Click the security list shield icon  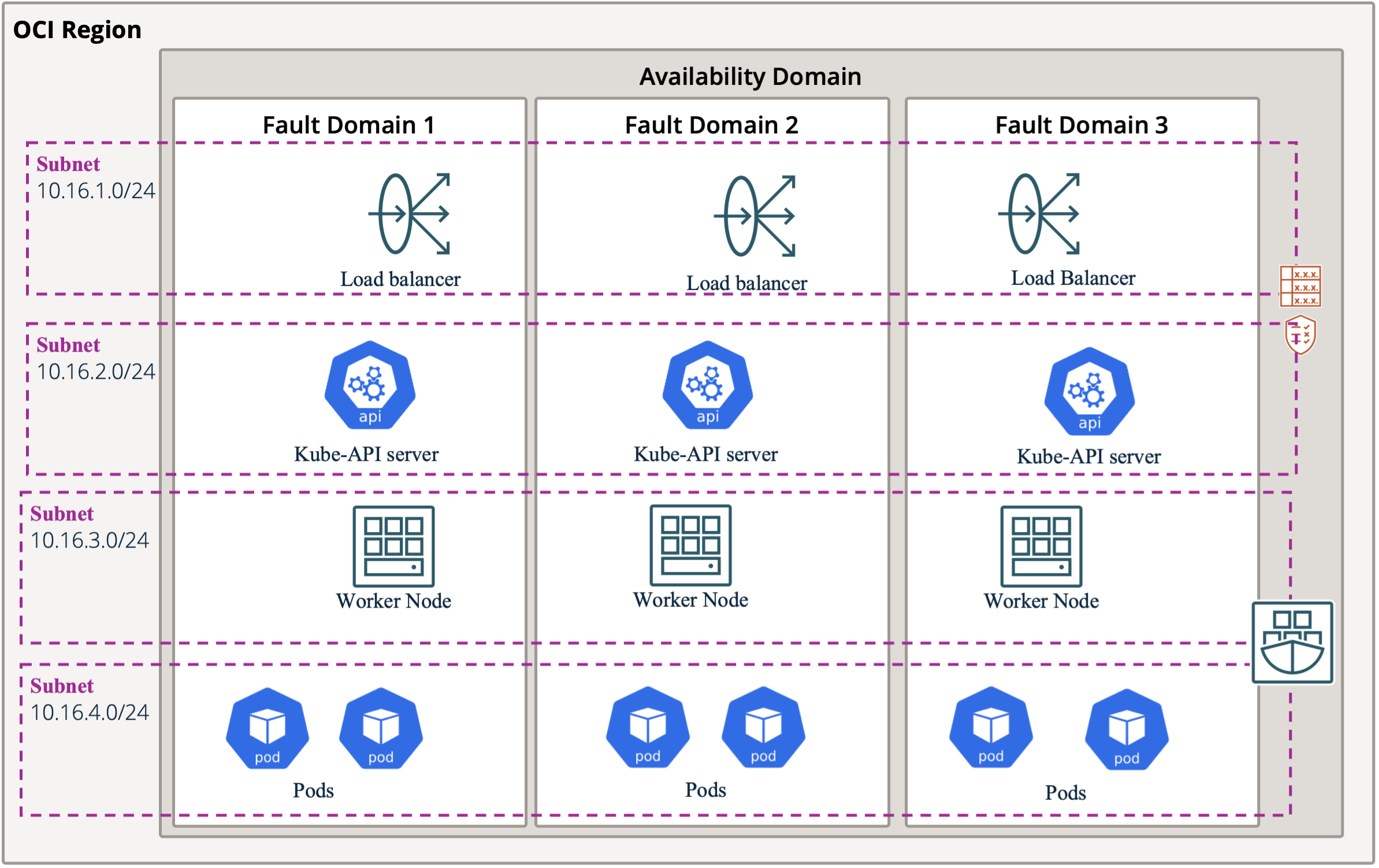[x=1300, y=334]
